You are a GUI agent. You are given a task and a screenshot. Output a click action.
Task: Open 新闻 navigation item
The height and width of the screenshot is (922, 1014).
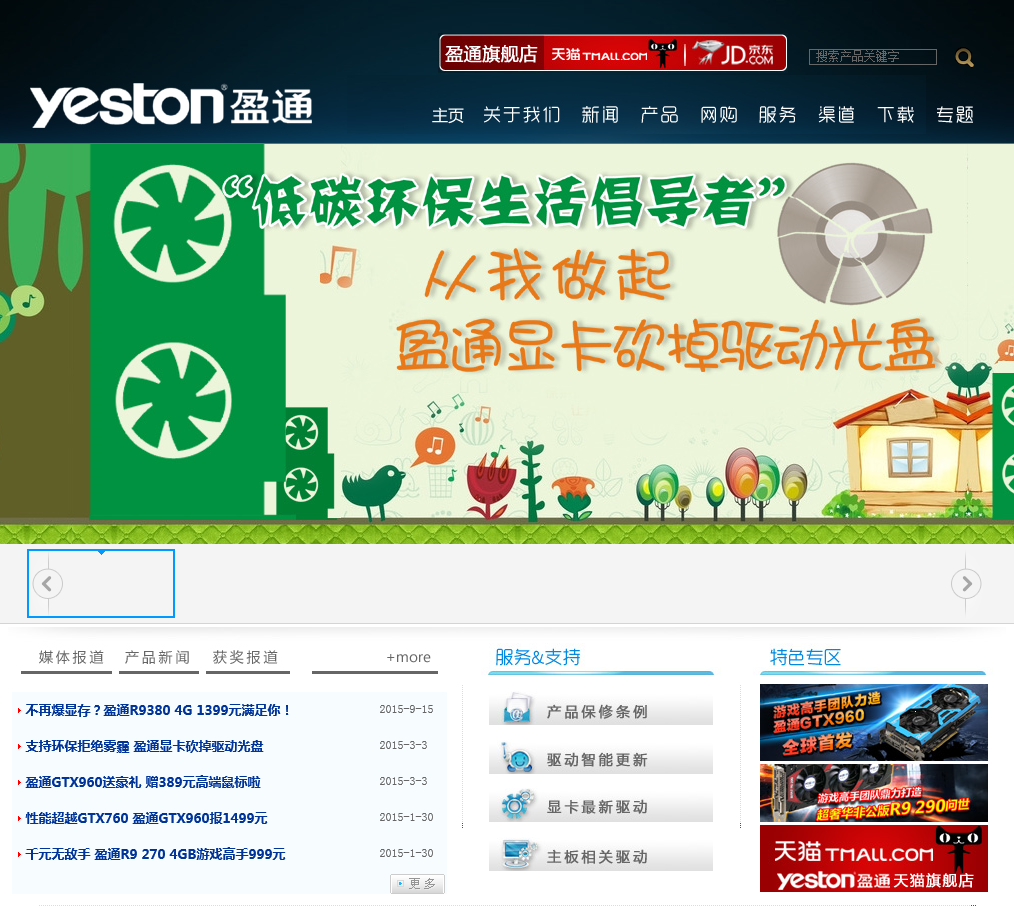click(x=599, y=115)
